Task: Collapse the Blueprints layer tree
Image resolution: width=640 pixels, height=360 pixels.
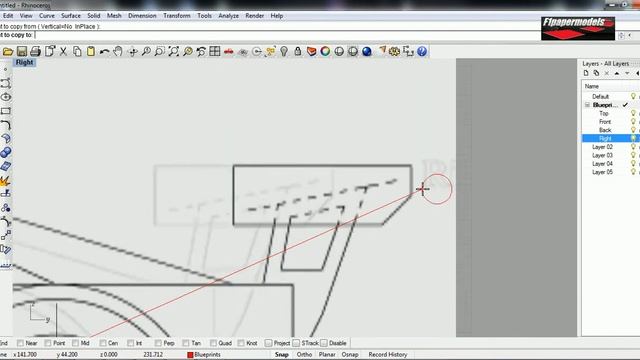Action: point(587,105)
